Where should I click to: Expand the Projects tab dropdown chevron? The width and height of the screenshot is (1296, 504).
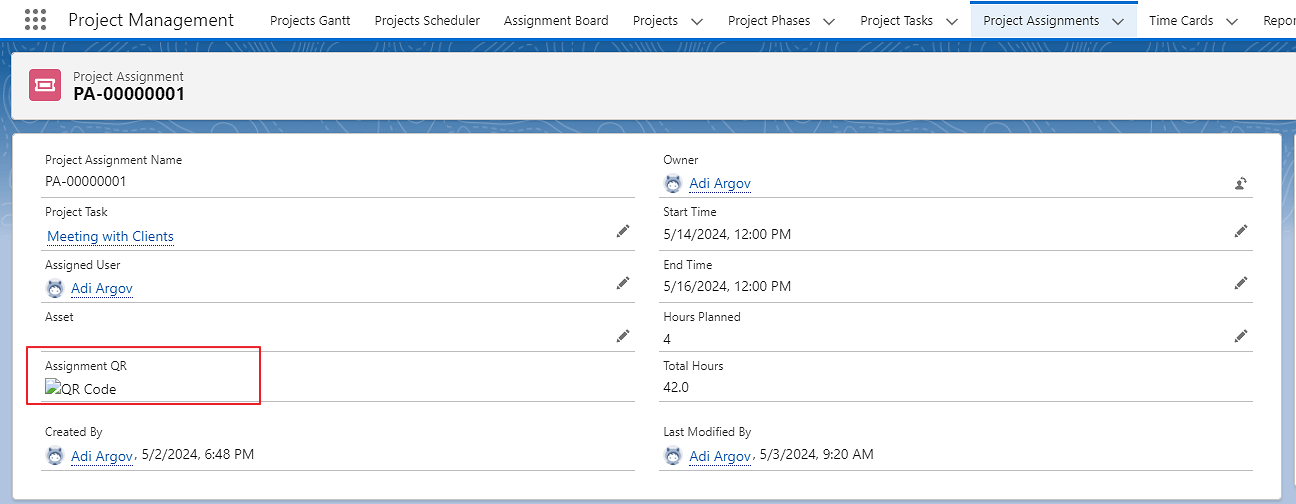point(697,21)
